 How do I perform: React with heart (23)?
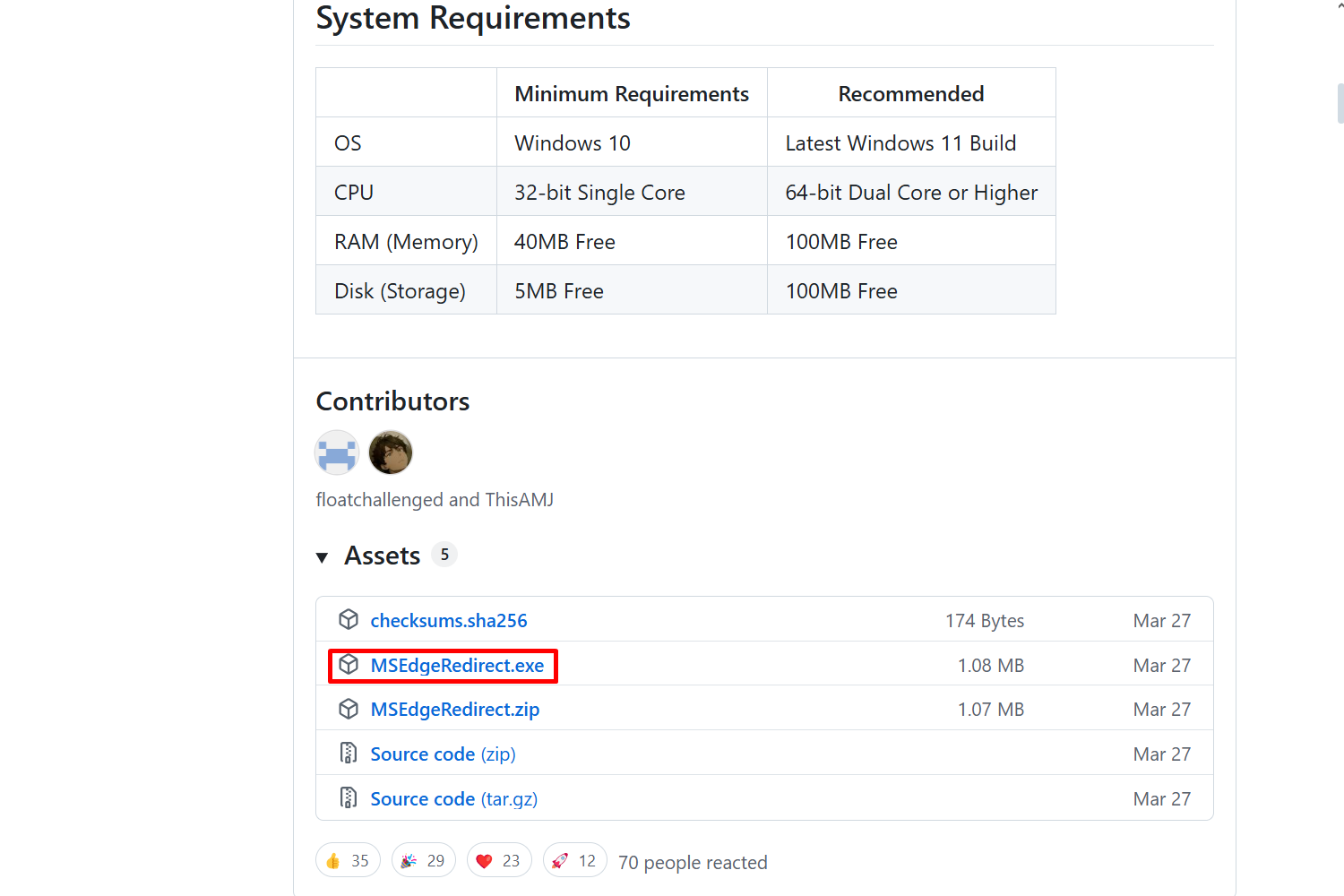[499, 860]
